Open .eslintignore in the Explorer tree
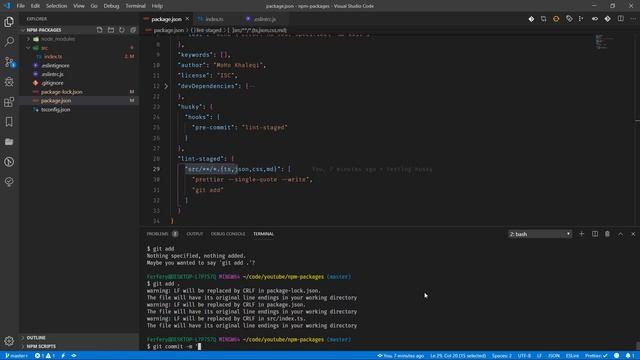This screenshot has width=640, height=360. click(55, 65)
